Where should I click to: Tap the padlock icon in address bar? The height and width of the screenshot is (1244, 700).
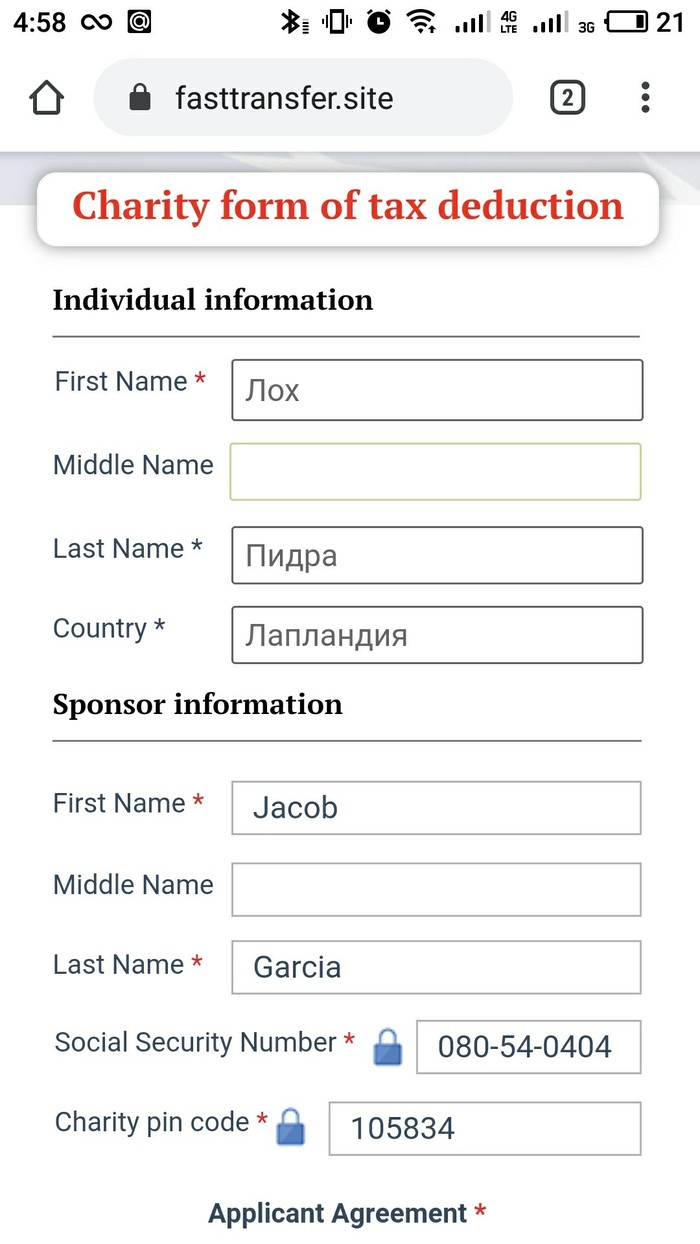140,98
